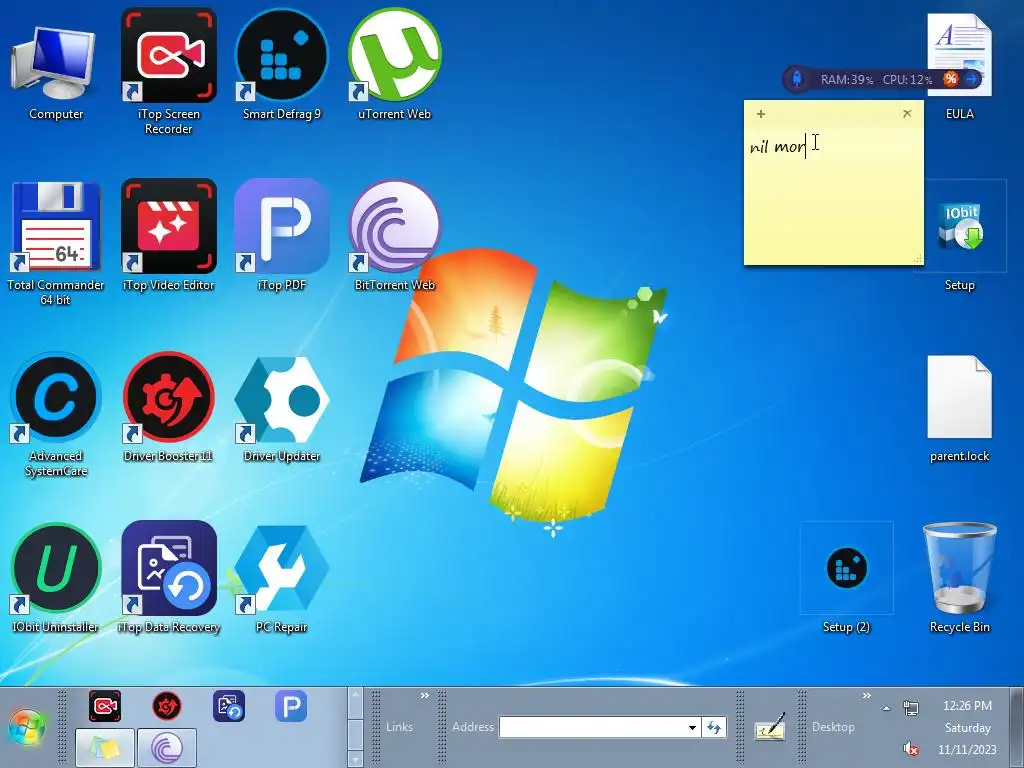Click the muted volume tray icon
This screenshot has height=768, width=1024.
click(910, 748)
